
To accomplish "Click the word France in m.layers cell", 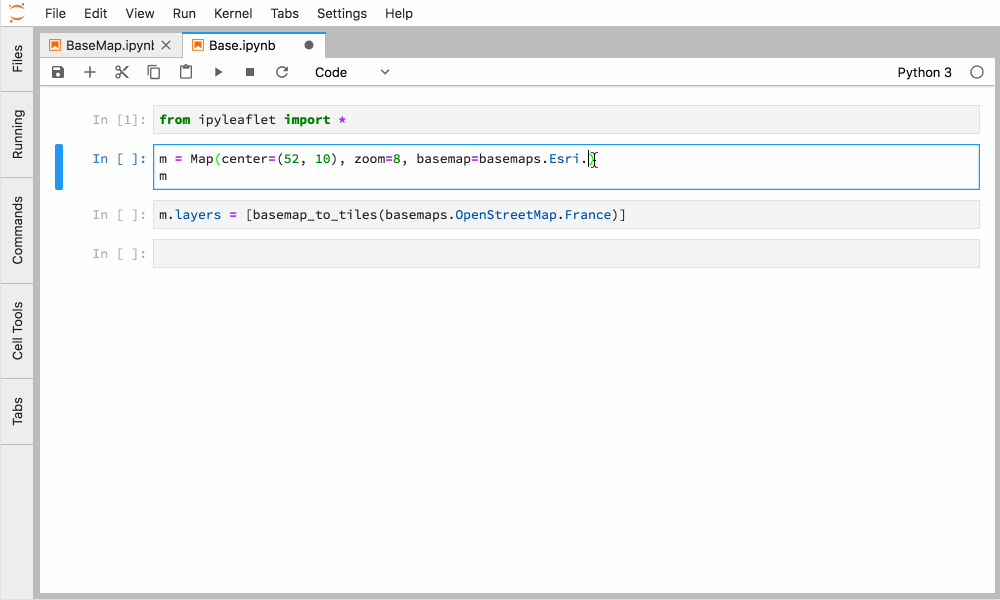I will point(588,215).
